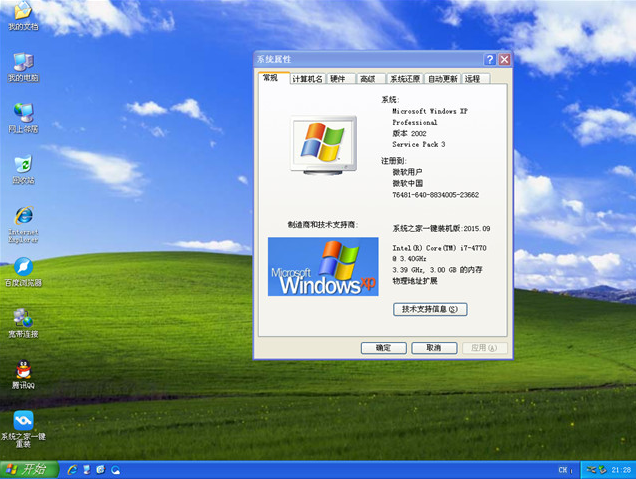This screenshot has height=479, width=636.
Task: Open the 开始 Start menu
Action: click(28, 469)
